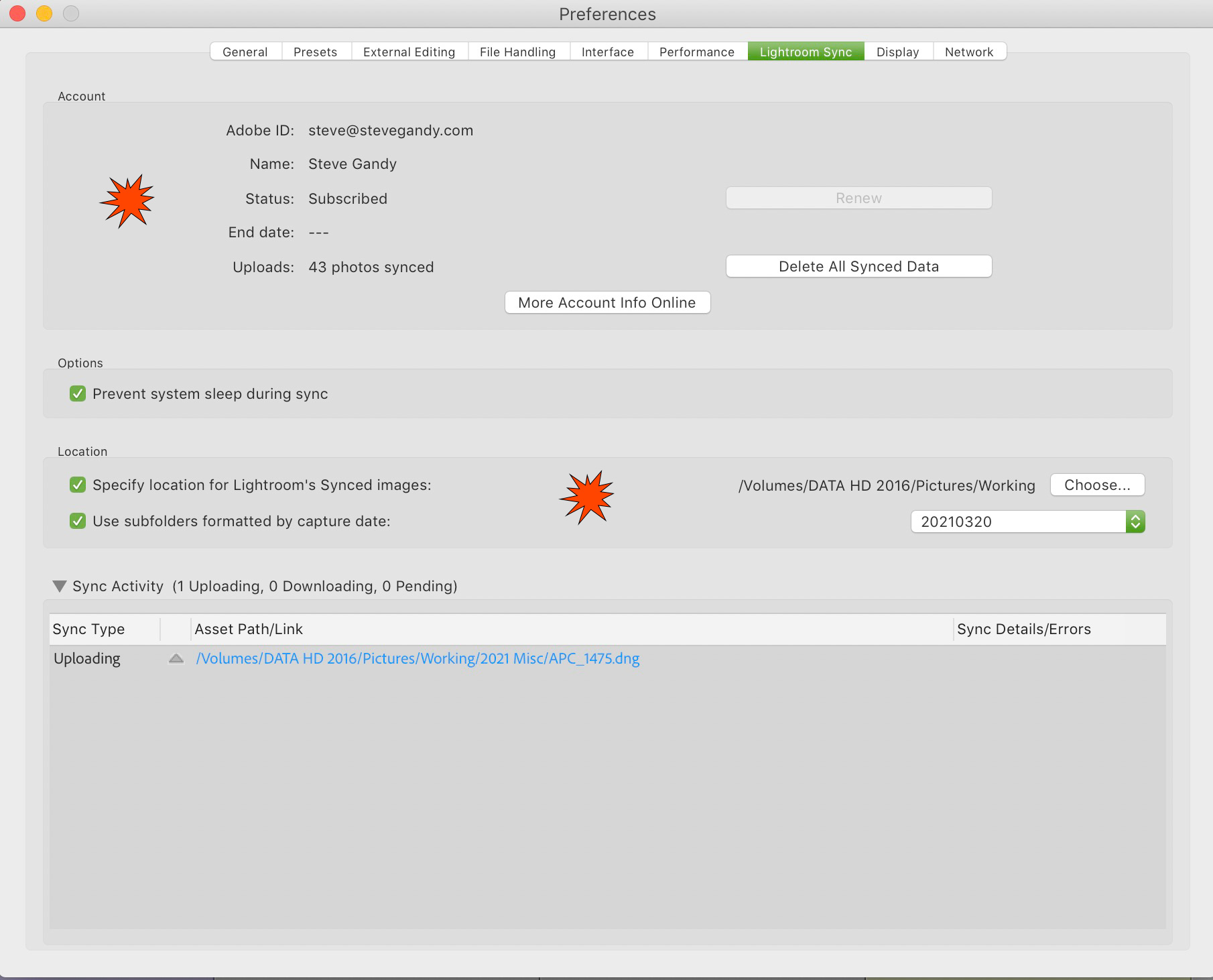The image size is (1213, 980).
Task: Toggle Use subfolders formatted by capture date
Action: 78,521
